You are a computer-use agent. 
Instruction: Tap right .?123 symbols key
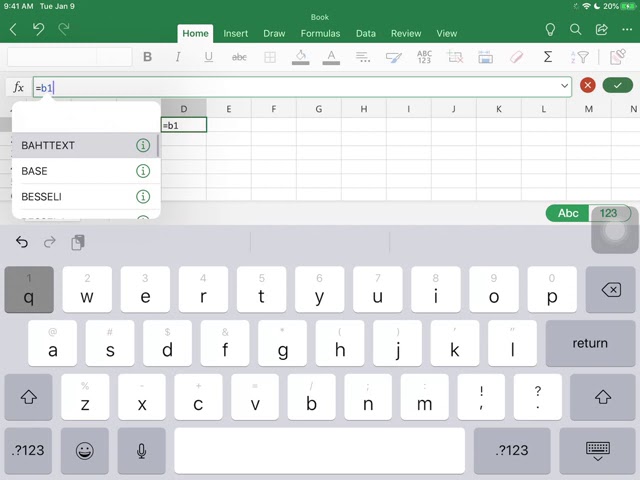tap(512, 451)
